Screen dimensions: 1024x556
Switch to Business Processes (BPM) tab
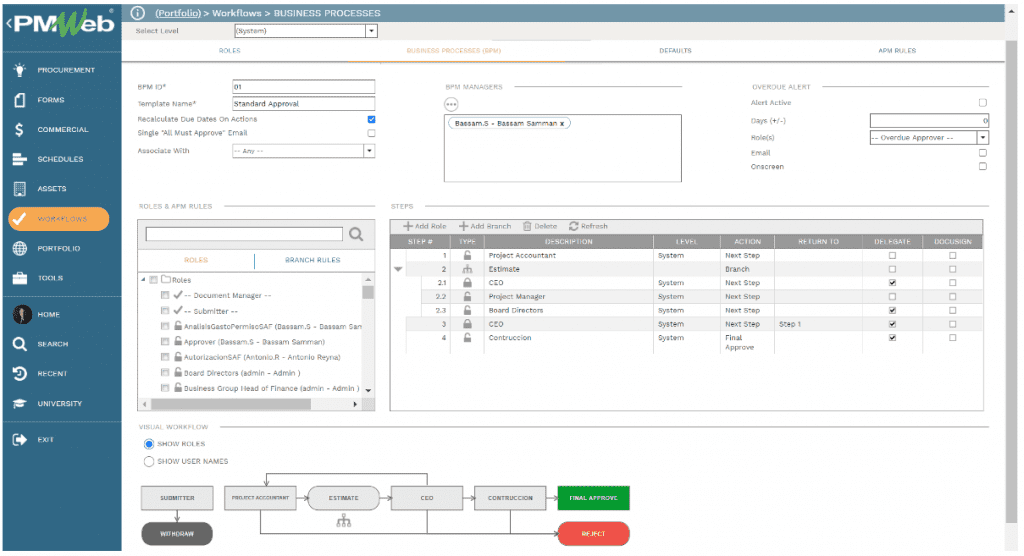pyautogui.click(x=453, y=50)
